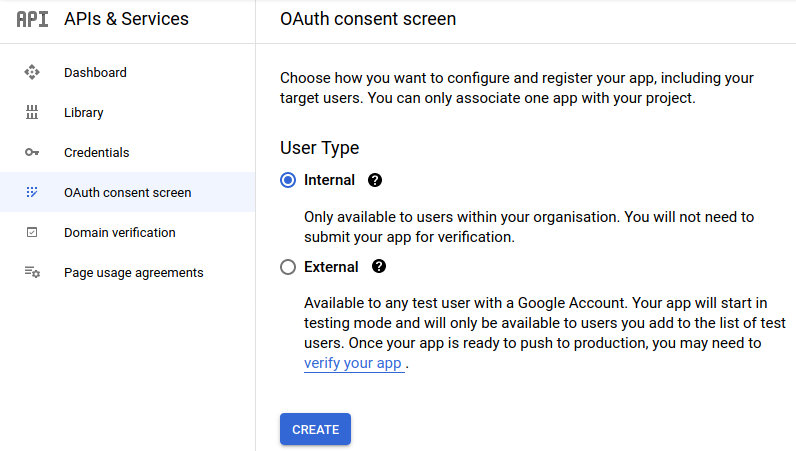Viewport: 796px width, 451px height.
Task: Click the Credentials key icon
Action: click(32, 153)
